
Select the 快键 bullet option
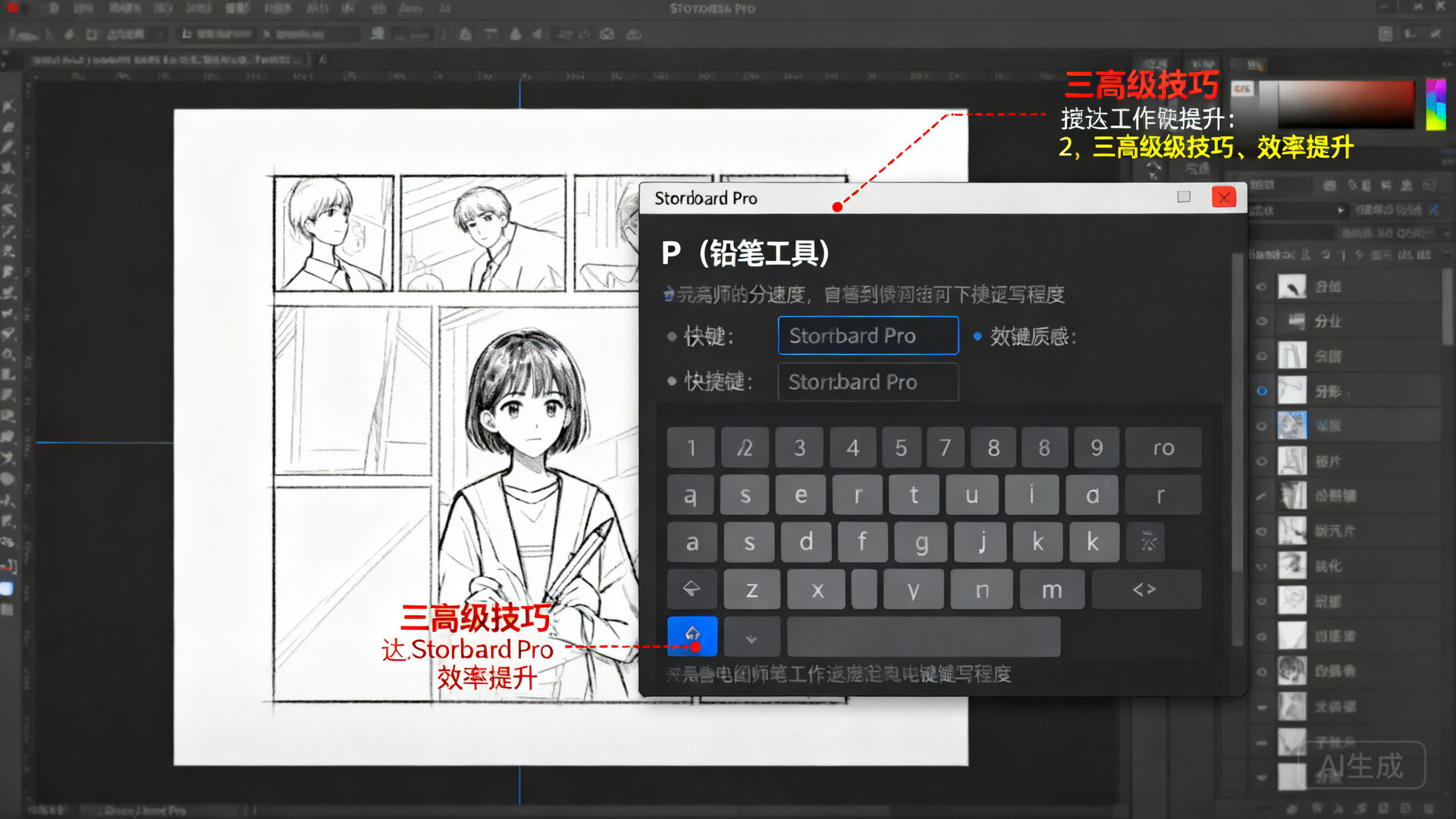tap(672, 336)
